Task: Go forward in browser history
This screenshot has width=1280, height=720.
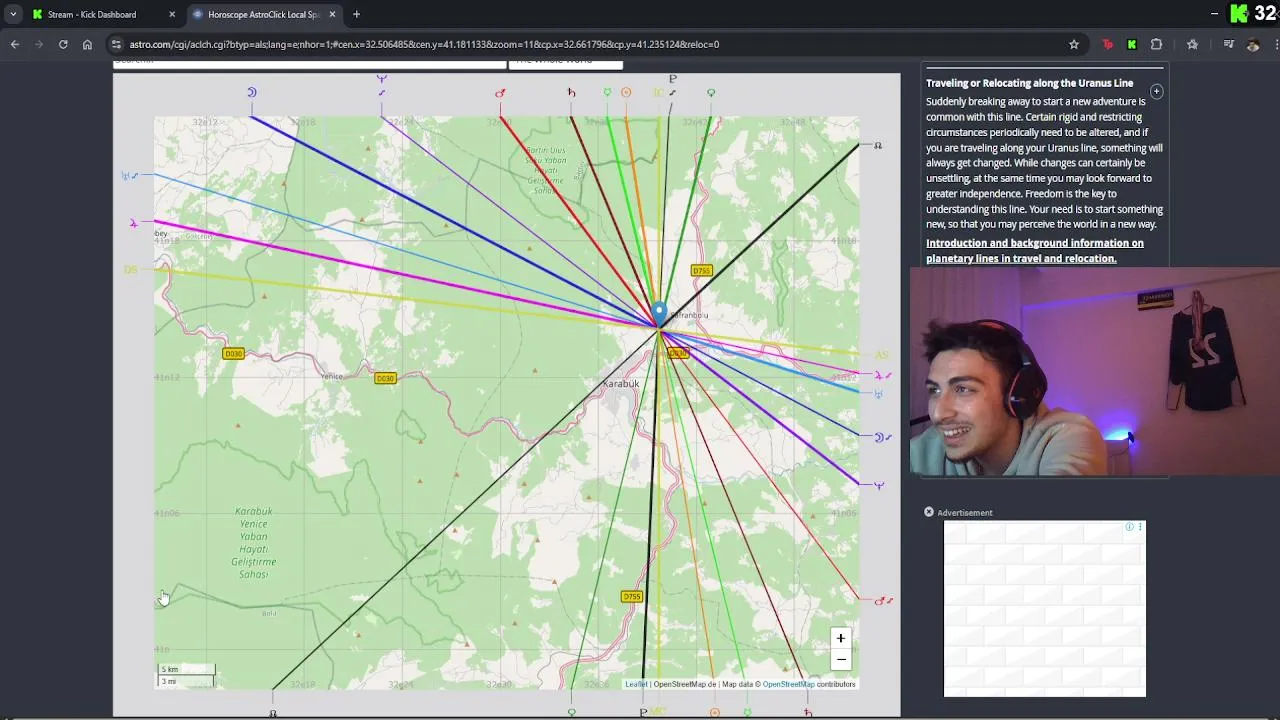Action: tap(39, 44)
